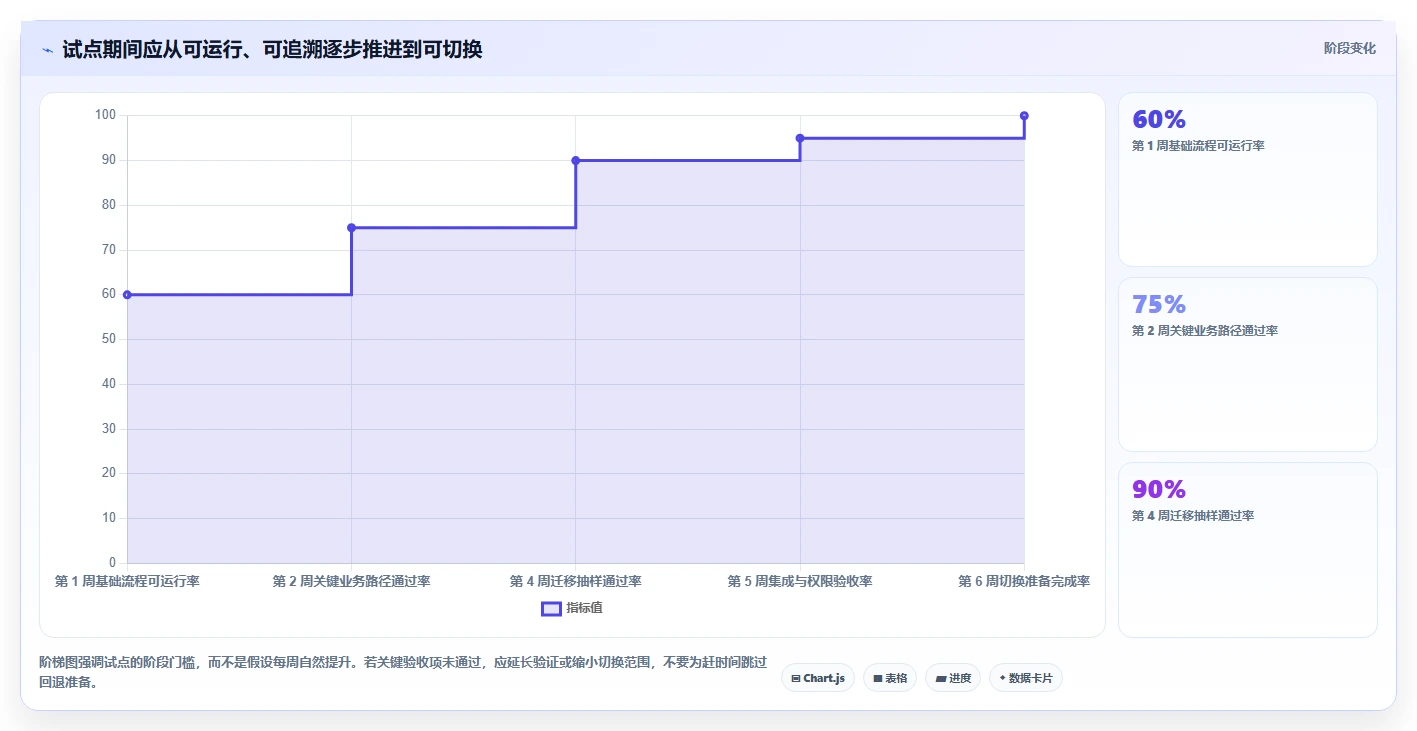Click the data point at value 100

pyautogui.click(x=1024, y=116)
